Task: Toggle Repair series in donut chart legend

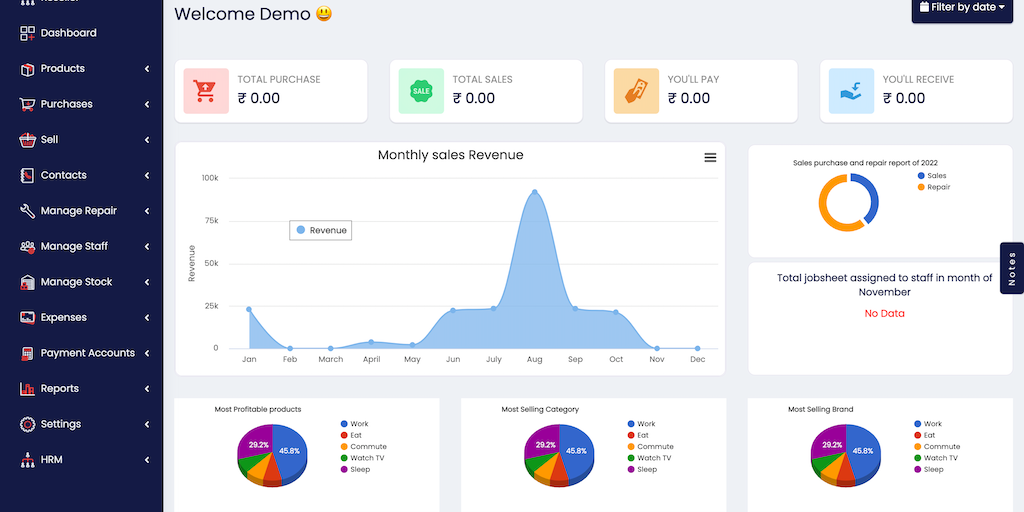Action: (x=936, y=187)
